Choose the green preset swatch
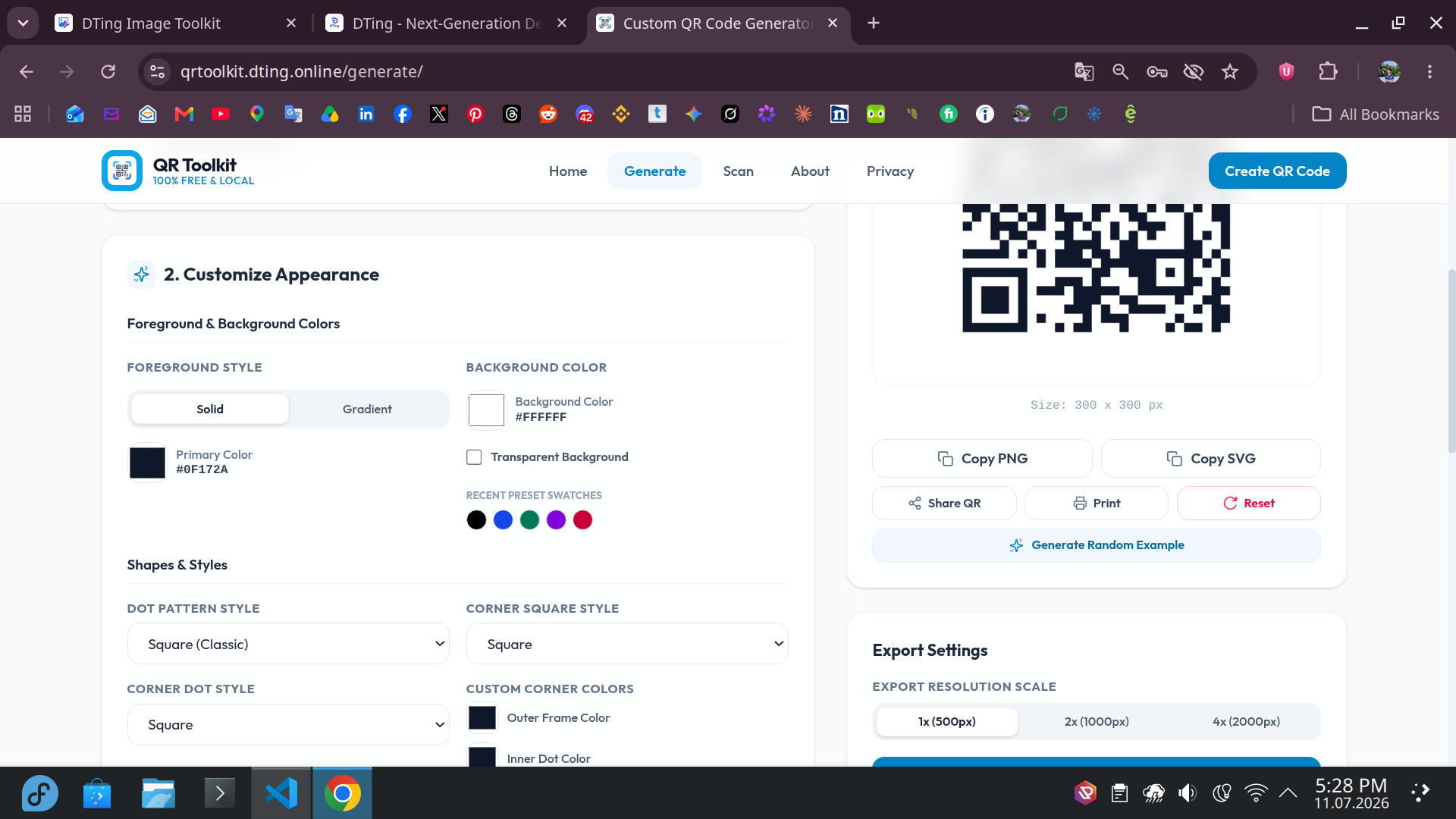The height and width of the screenshot is (819, 1456). tap(529, 519)
